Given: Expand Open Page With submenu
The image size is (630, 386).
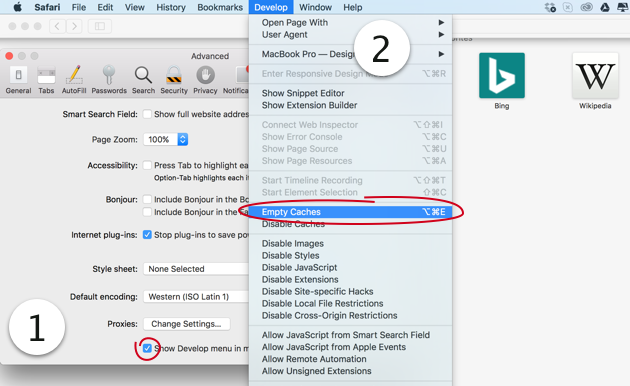Looking at the screenshot, I should click(350, 22).
